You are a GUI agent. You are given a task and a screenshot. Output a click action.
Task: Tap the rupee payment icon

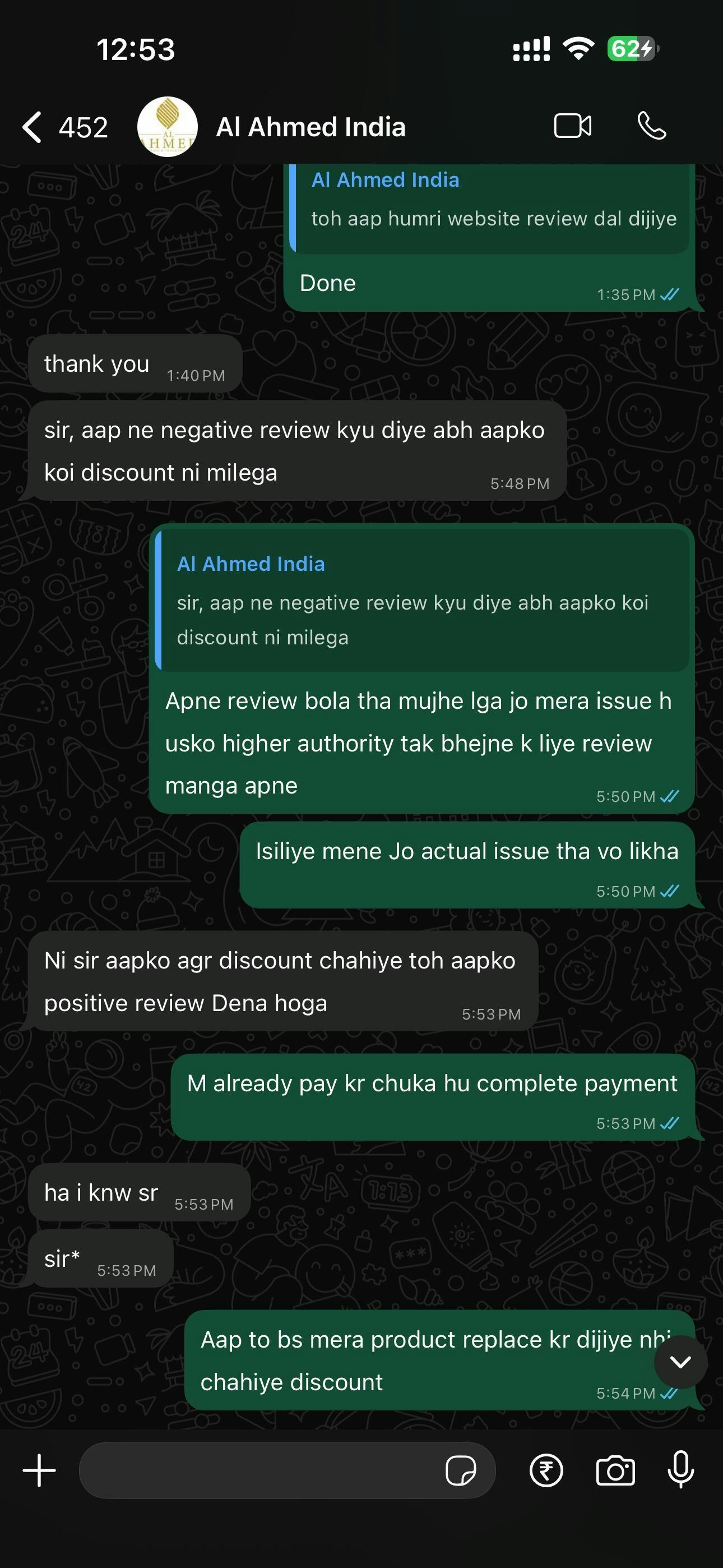pos(546,1470)
